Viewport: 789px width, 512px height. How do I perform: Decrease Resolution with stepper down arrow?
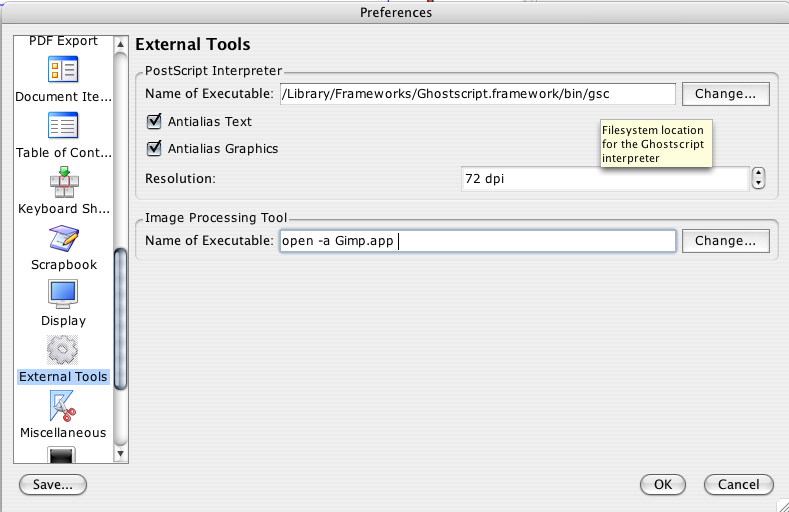[758, 184]
